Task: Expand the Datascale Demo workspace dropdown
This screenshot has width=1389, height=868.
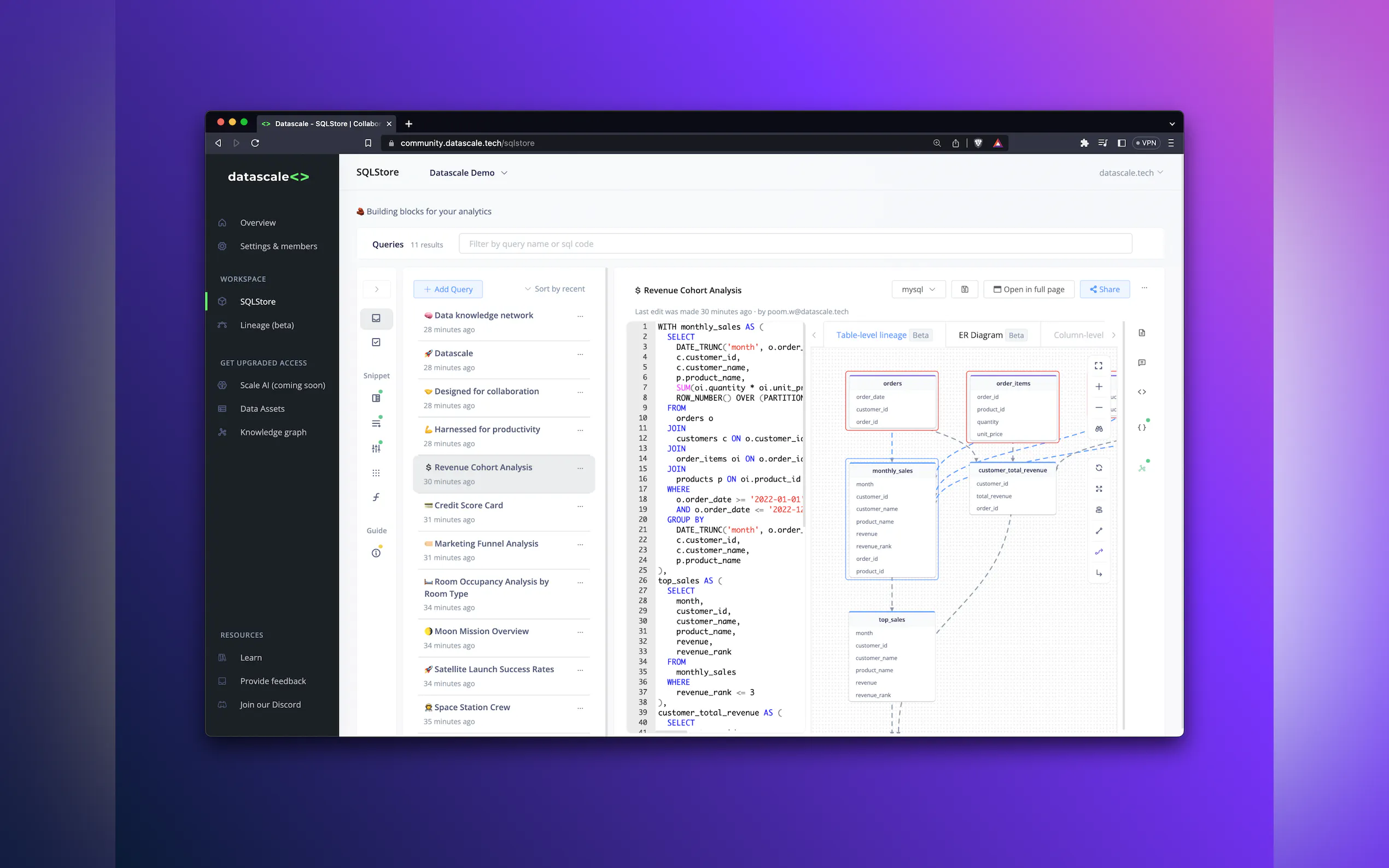Action: click(x=468, y=173)
